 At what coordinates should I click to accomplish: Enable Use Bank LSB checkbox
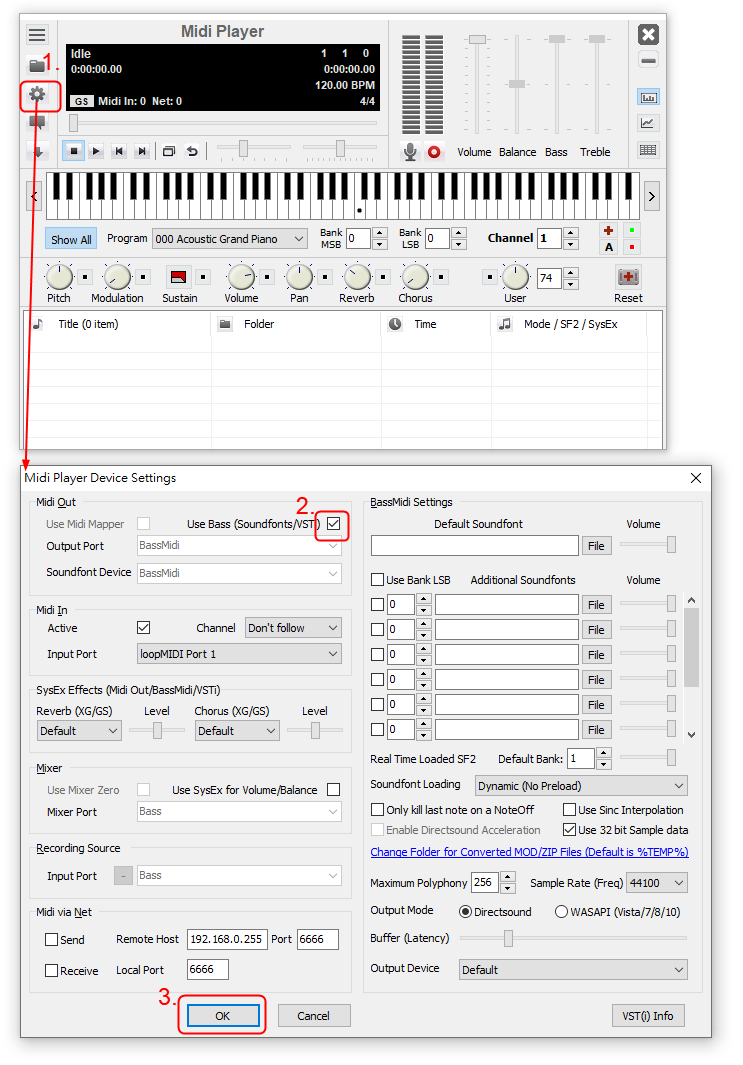click(x=378, y=580)
